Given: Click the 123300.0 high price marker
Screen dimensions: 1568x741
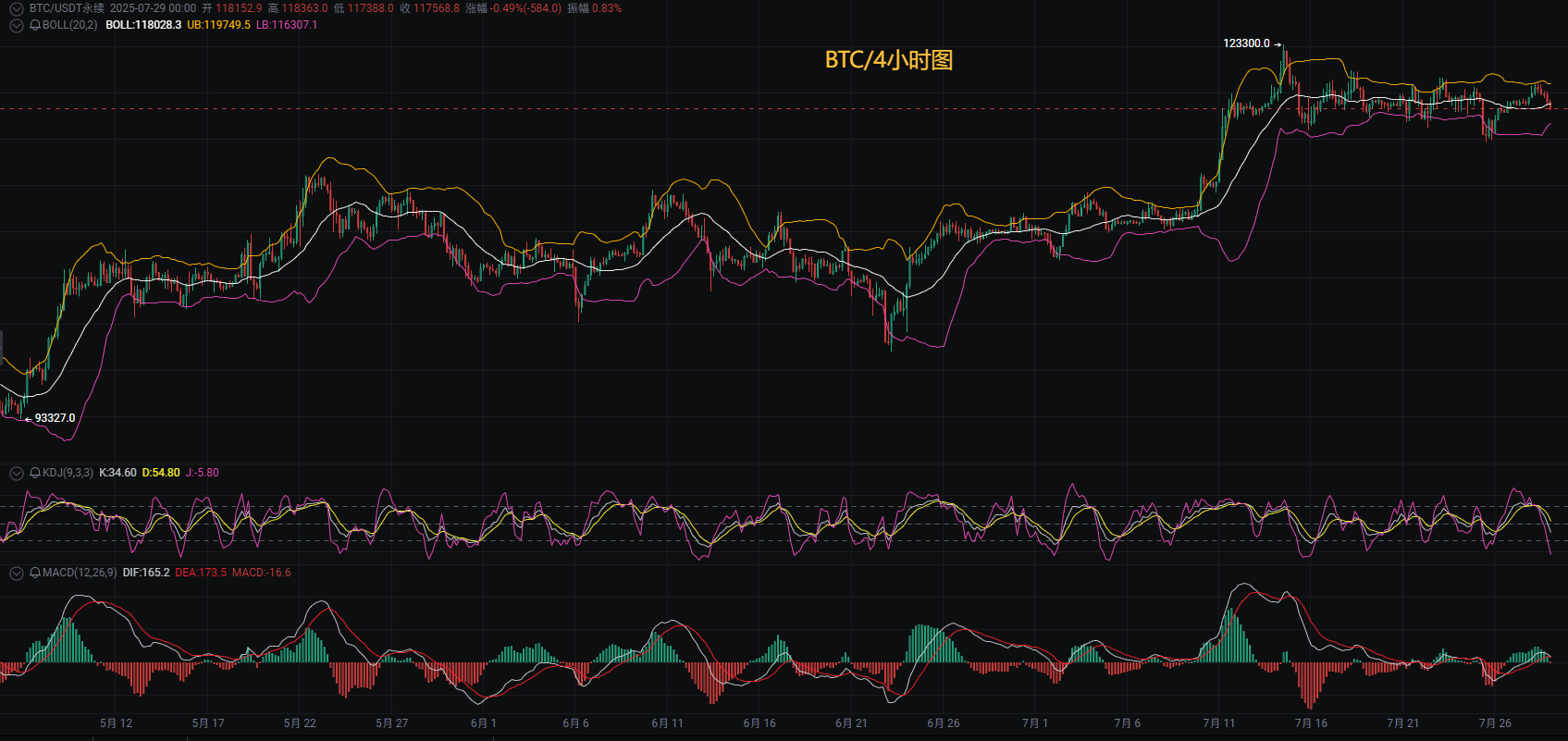Looking at the screenshot, I should tap(1246, 43).
